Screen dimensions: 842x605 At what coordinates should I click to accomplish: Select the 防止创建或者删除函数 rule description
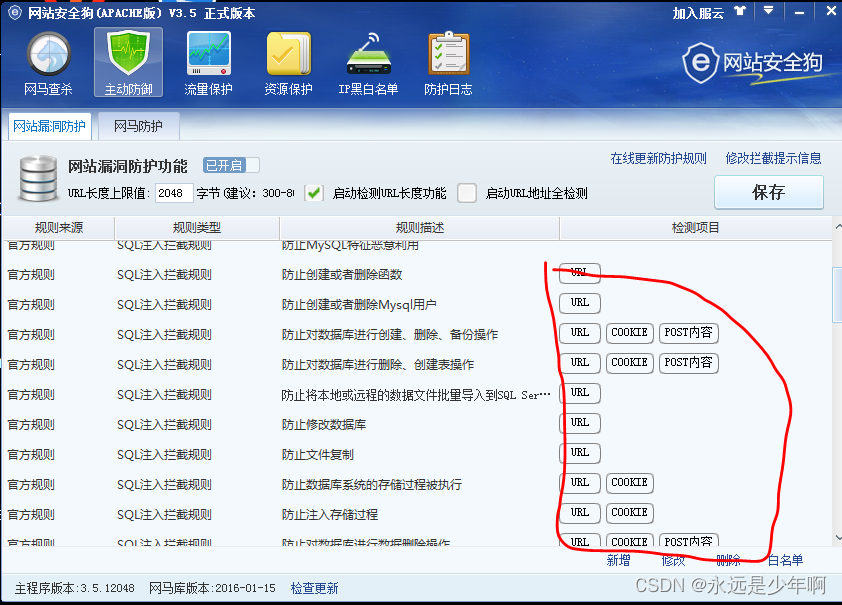[342, 275]
